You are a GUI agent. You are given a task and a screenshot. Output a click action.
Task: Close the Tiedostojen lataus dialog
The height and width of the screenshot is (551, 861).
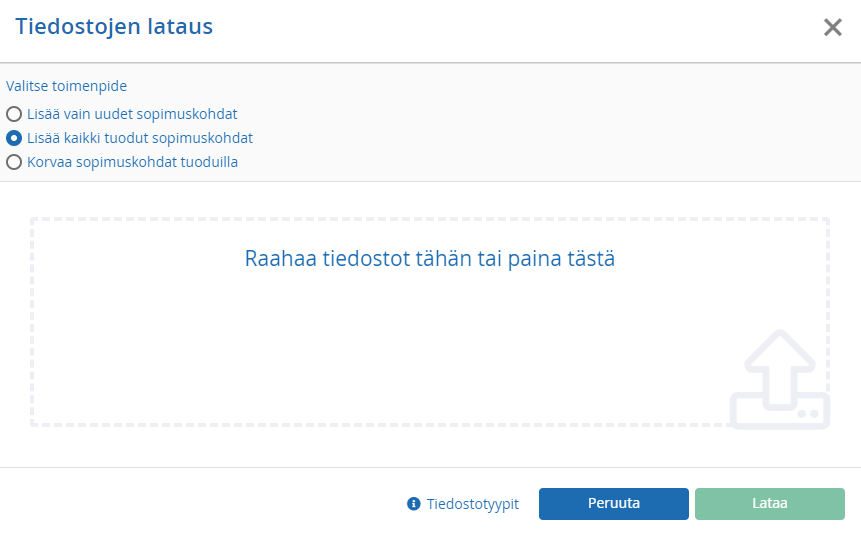point(832,27)
